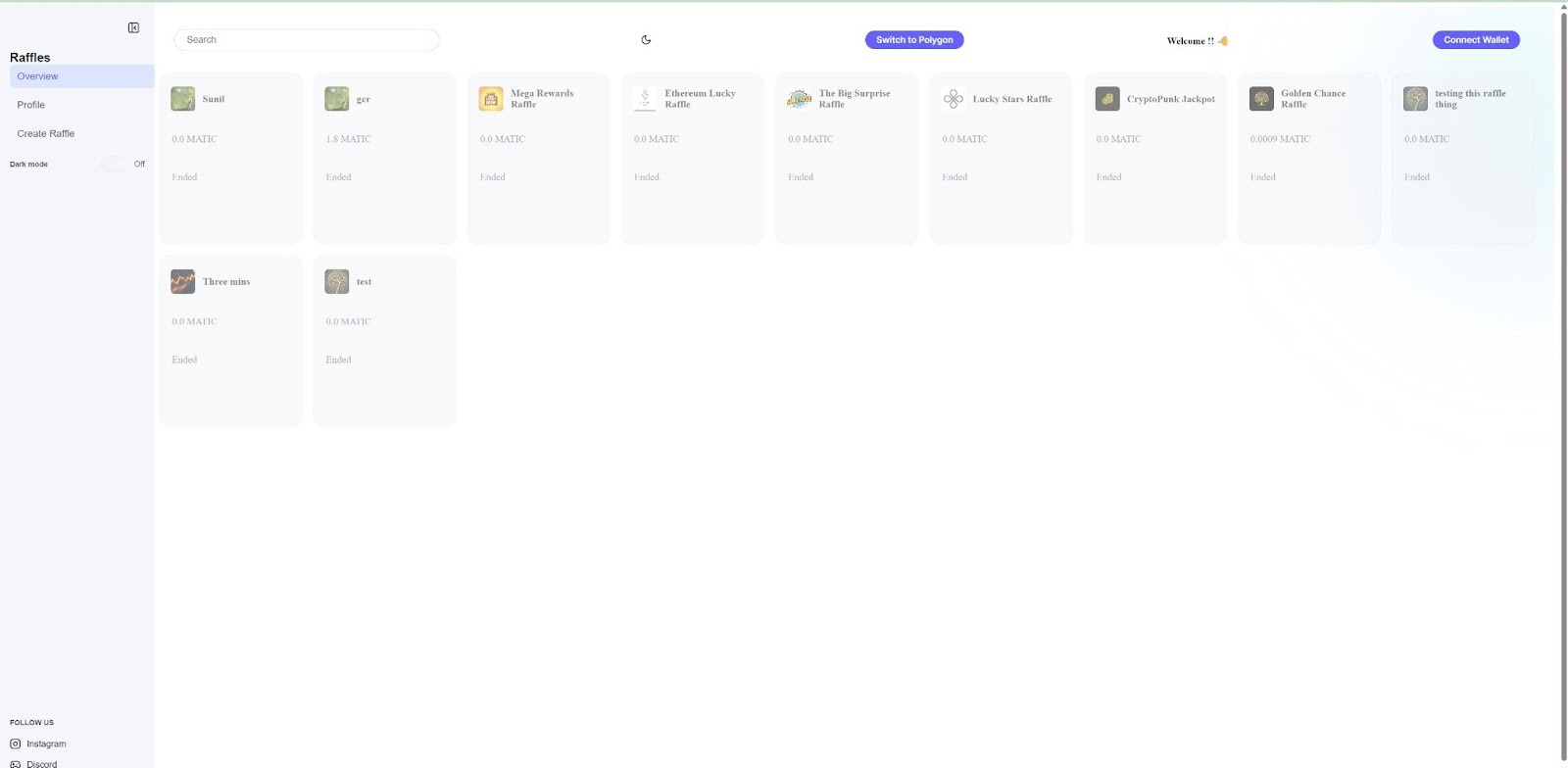Viewport: 1568px width, 768px height.
Task: Click the Sunil raffle thumbnail icon
Action: (x=182, y=99)
